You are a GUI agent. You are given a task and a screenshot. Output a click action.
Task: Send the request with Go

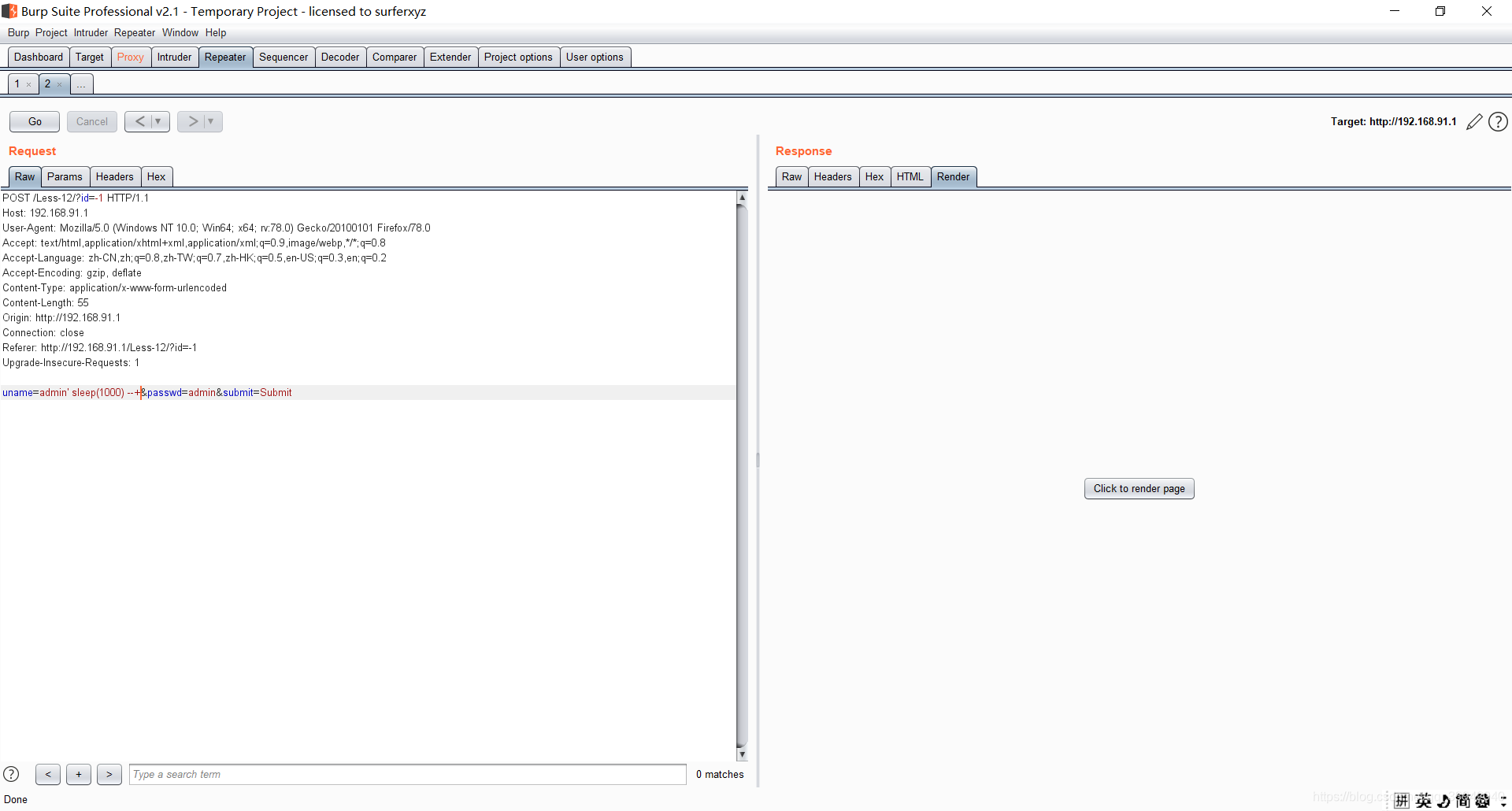pyautogui.click(x=35, y=121)
